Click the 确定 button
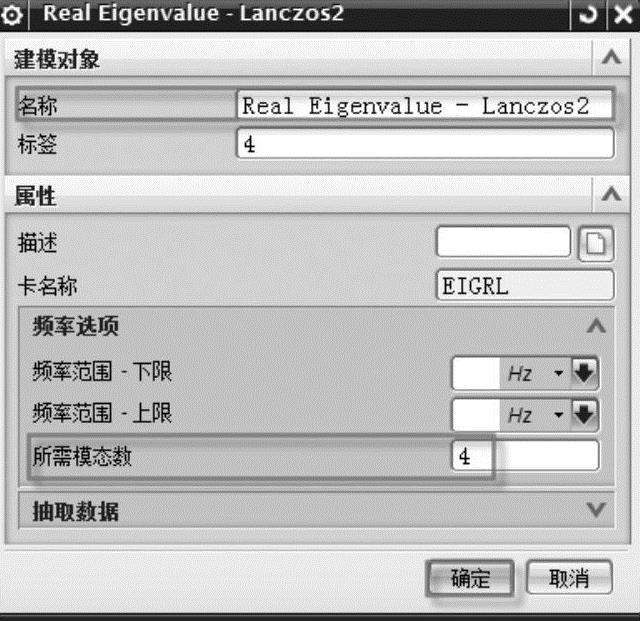Image resolution: width=640 pixels, height=621 pixels. click(470, 578)
